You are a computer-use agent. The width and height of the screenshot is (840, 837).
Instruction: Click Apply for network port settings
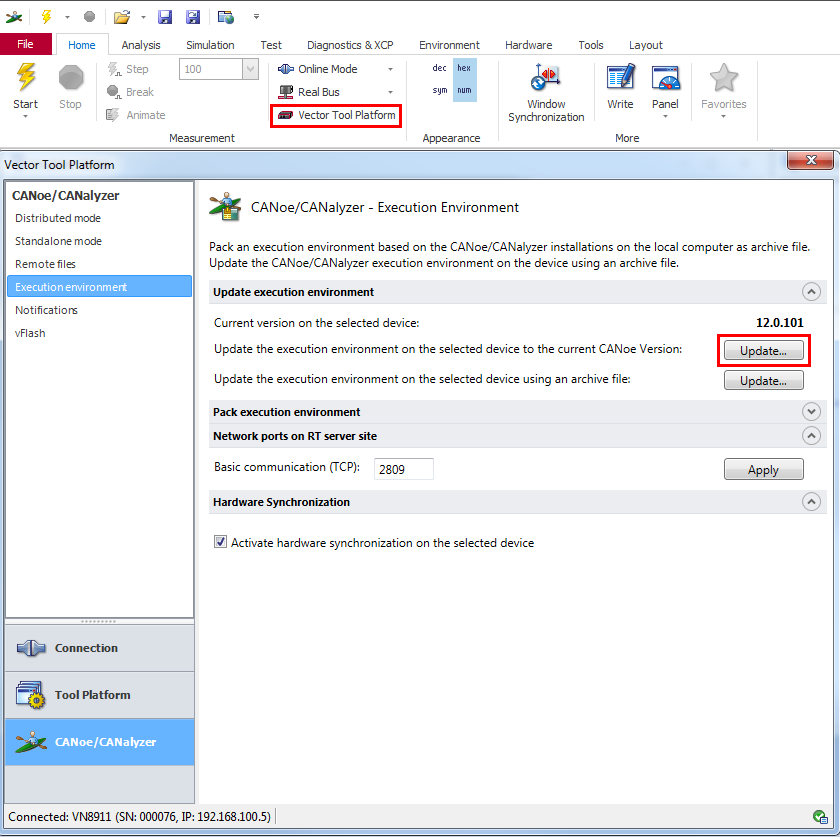[x=763, y=470]
